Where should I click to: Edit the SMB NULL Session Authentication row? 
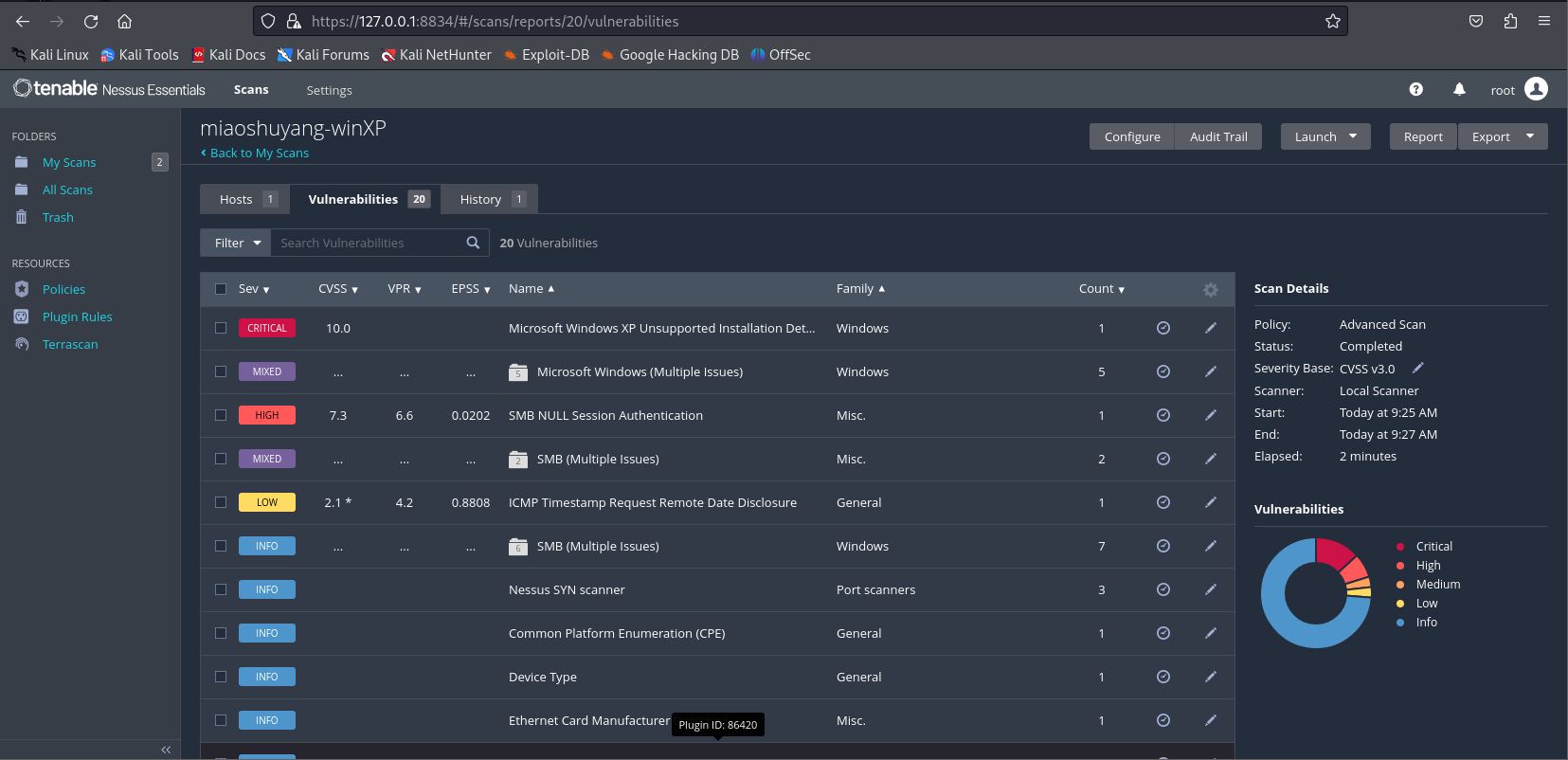(1210, 415)
